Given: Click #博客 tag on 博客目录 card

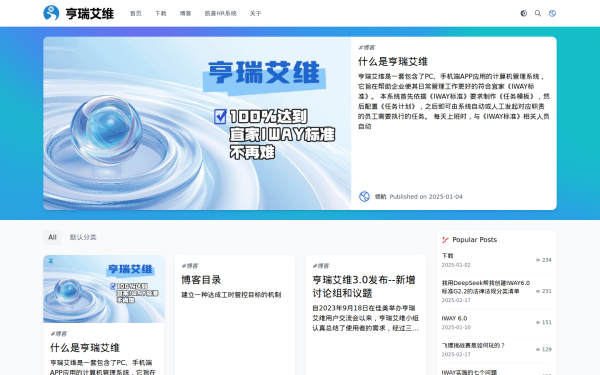Looking at the screenshot, I should 190,266.
